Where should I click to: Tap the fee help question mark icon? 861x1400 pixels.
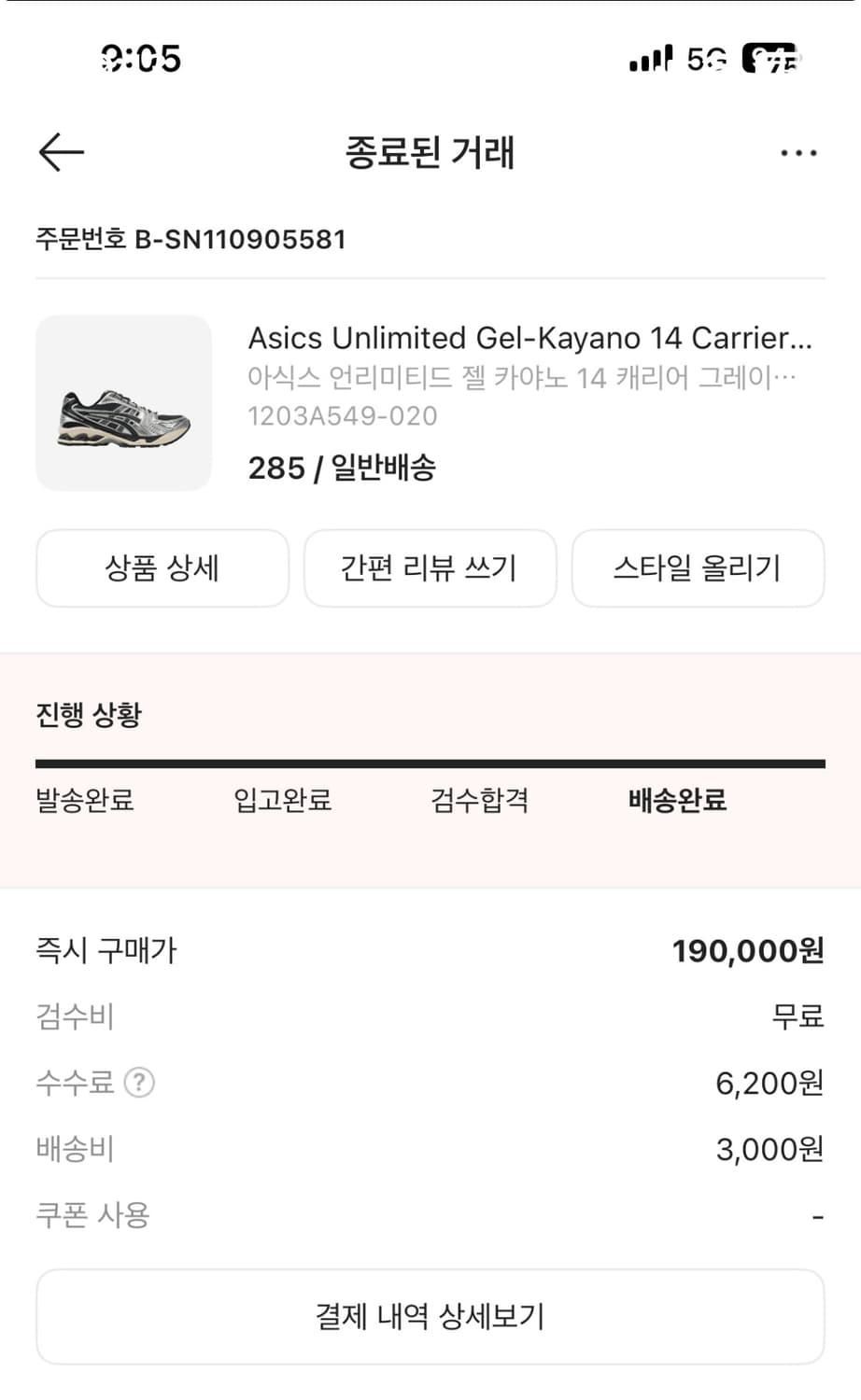(x=139, y=1083)
